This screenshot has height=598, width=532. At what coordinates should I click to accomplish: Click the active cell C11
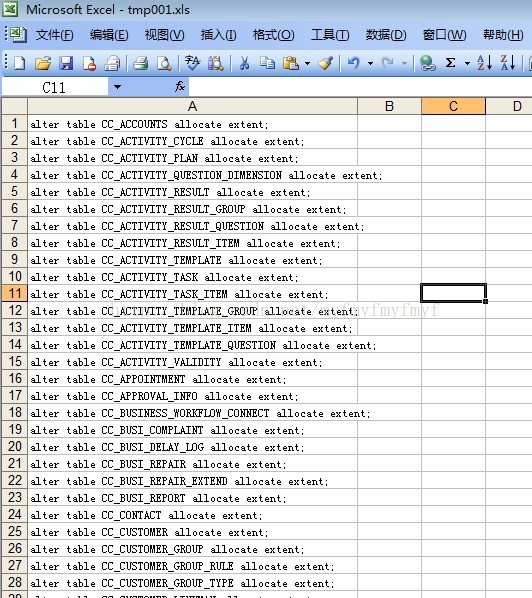pyautogui.click(x=453, y=293)
